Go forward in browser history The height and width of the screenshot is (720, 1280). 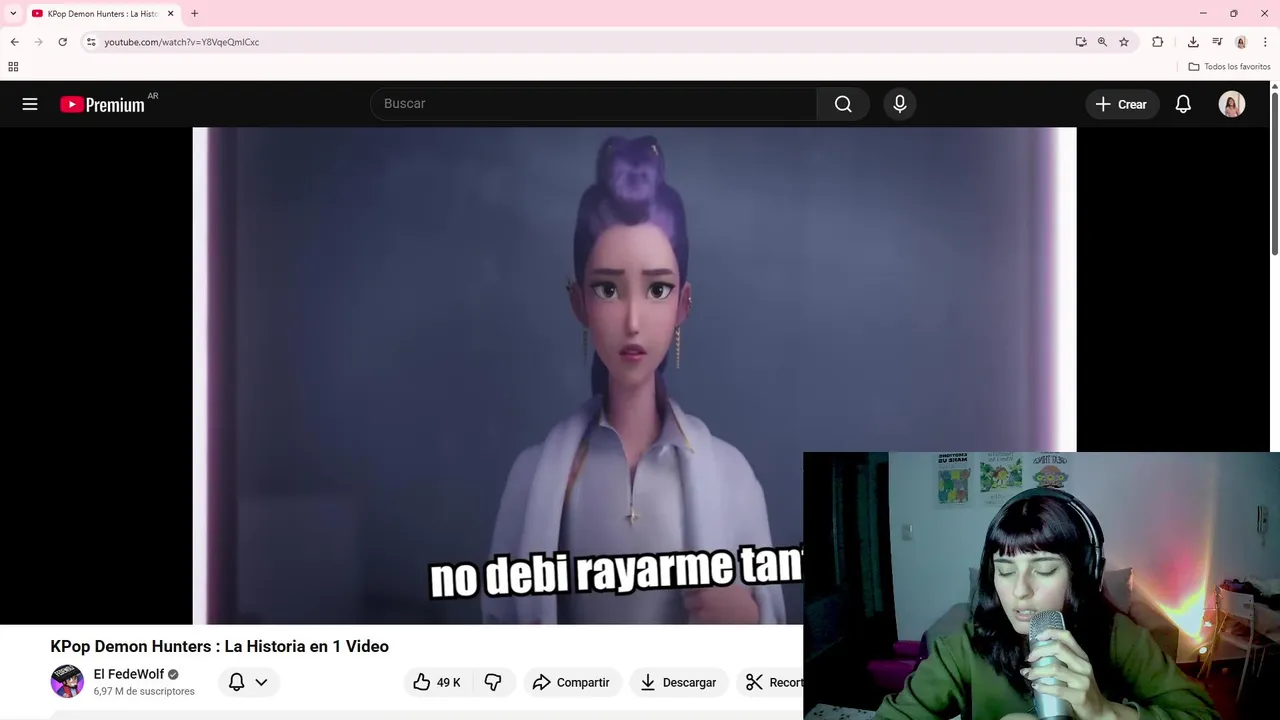click(x=38, y=42)
